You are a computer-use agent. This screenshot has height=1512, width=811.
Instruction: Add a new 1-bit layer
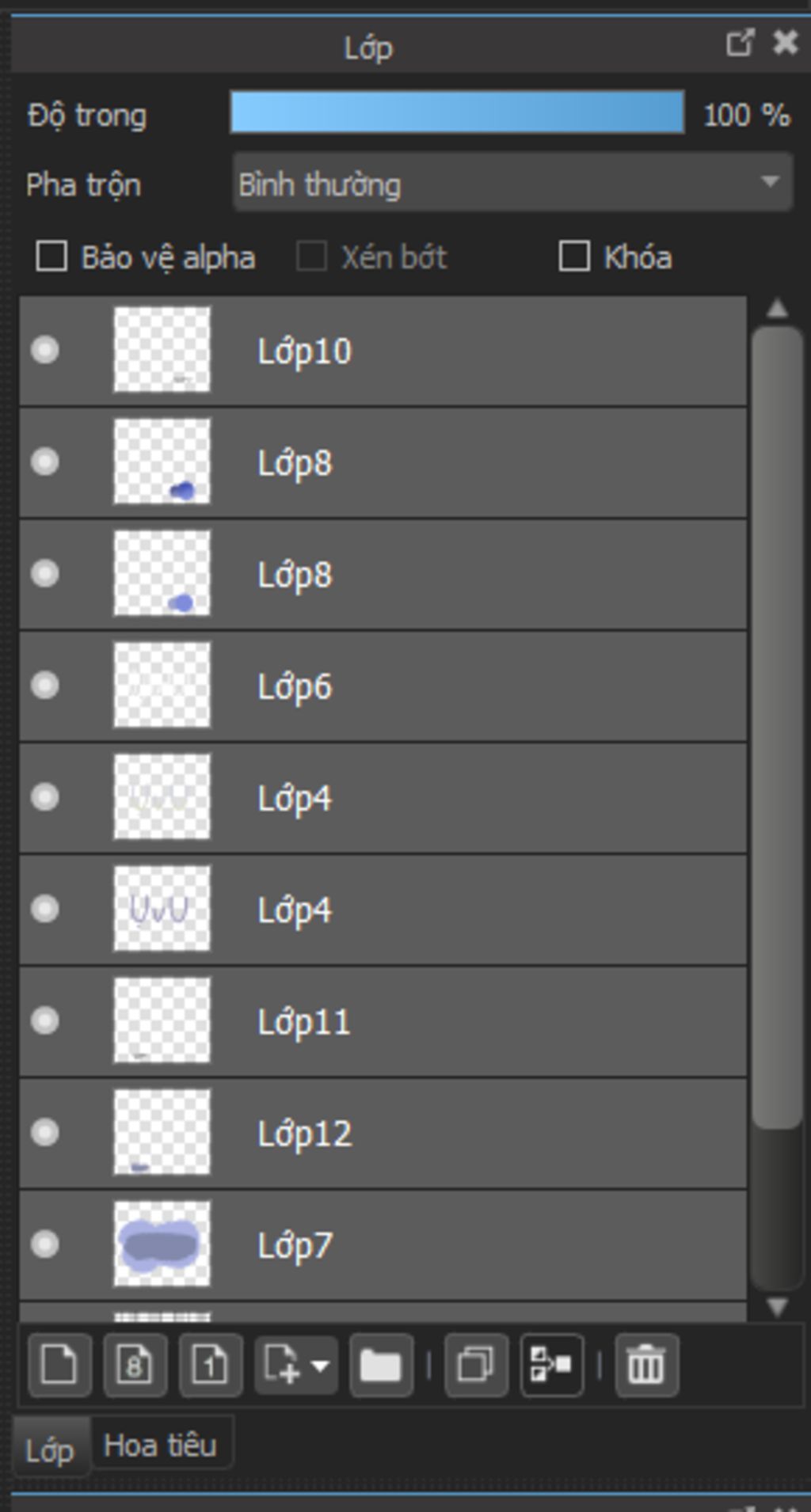(211, 1365)
